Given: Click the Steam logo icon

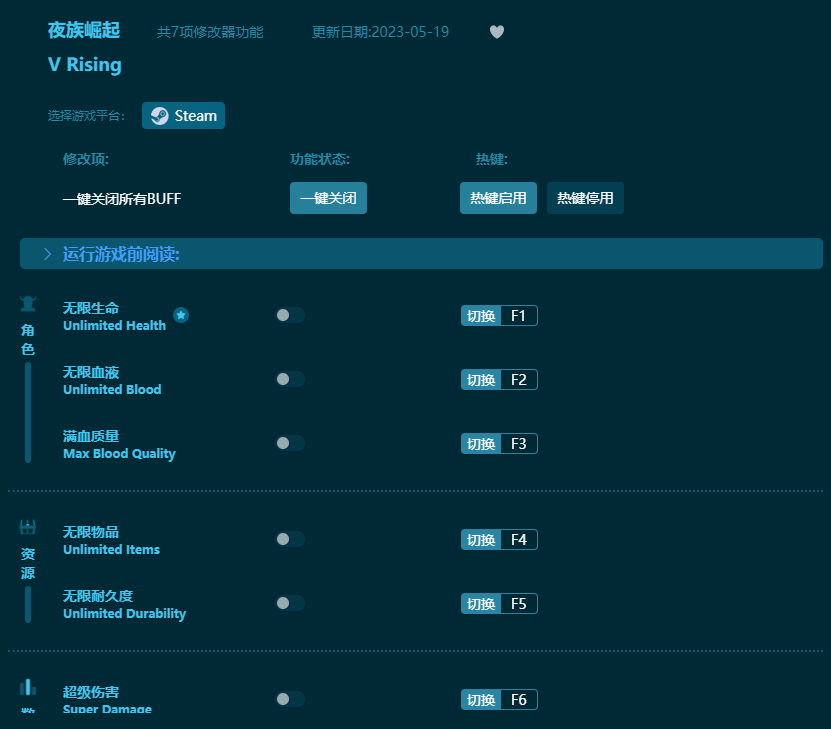Looking at the screenshot, I should click(x=160, y=115).
